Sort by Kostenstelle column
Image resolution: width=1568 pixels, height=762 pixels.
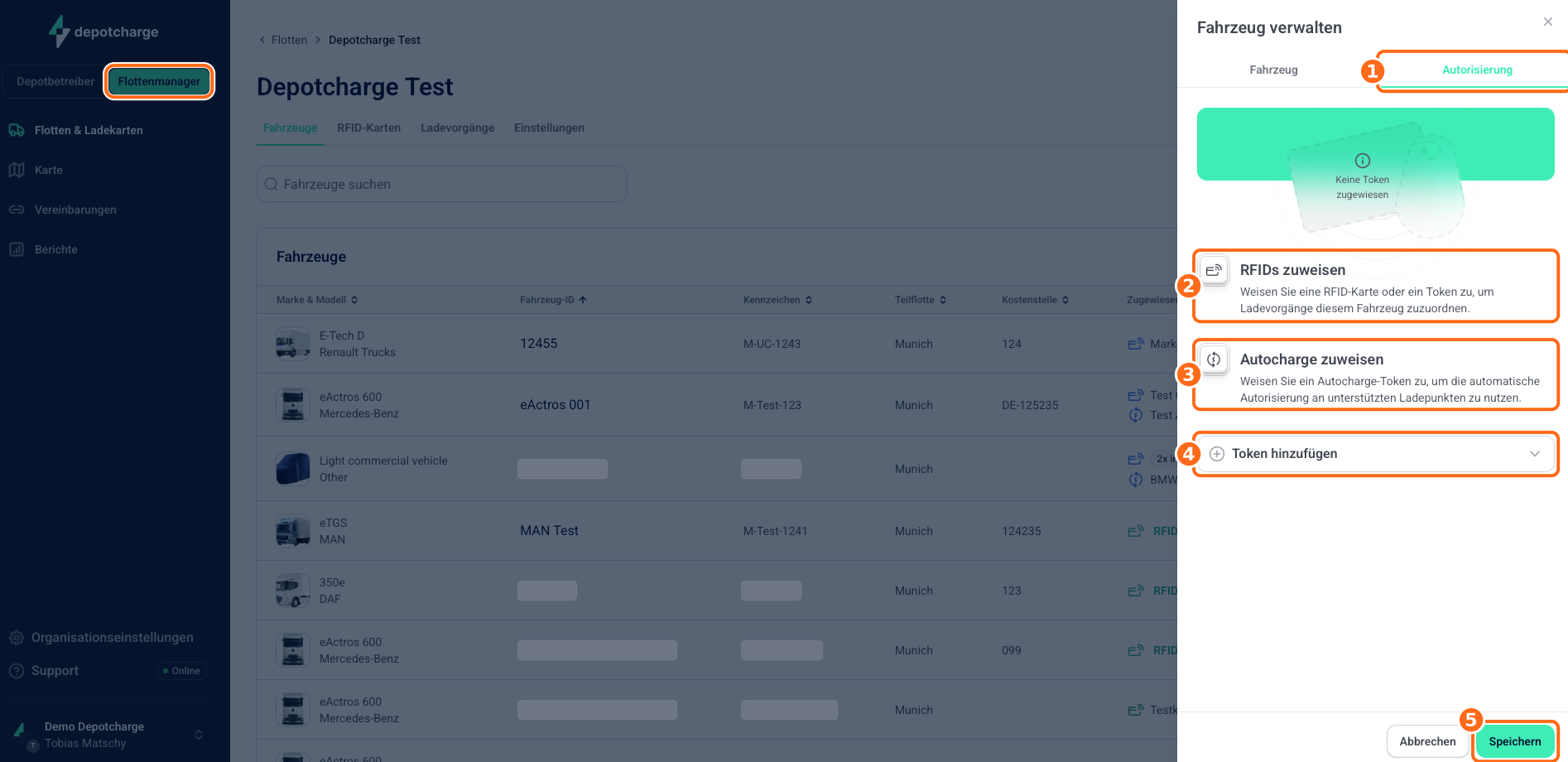[x=1036, y=300]
